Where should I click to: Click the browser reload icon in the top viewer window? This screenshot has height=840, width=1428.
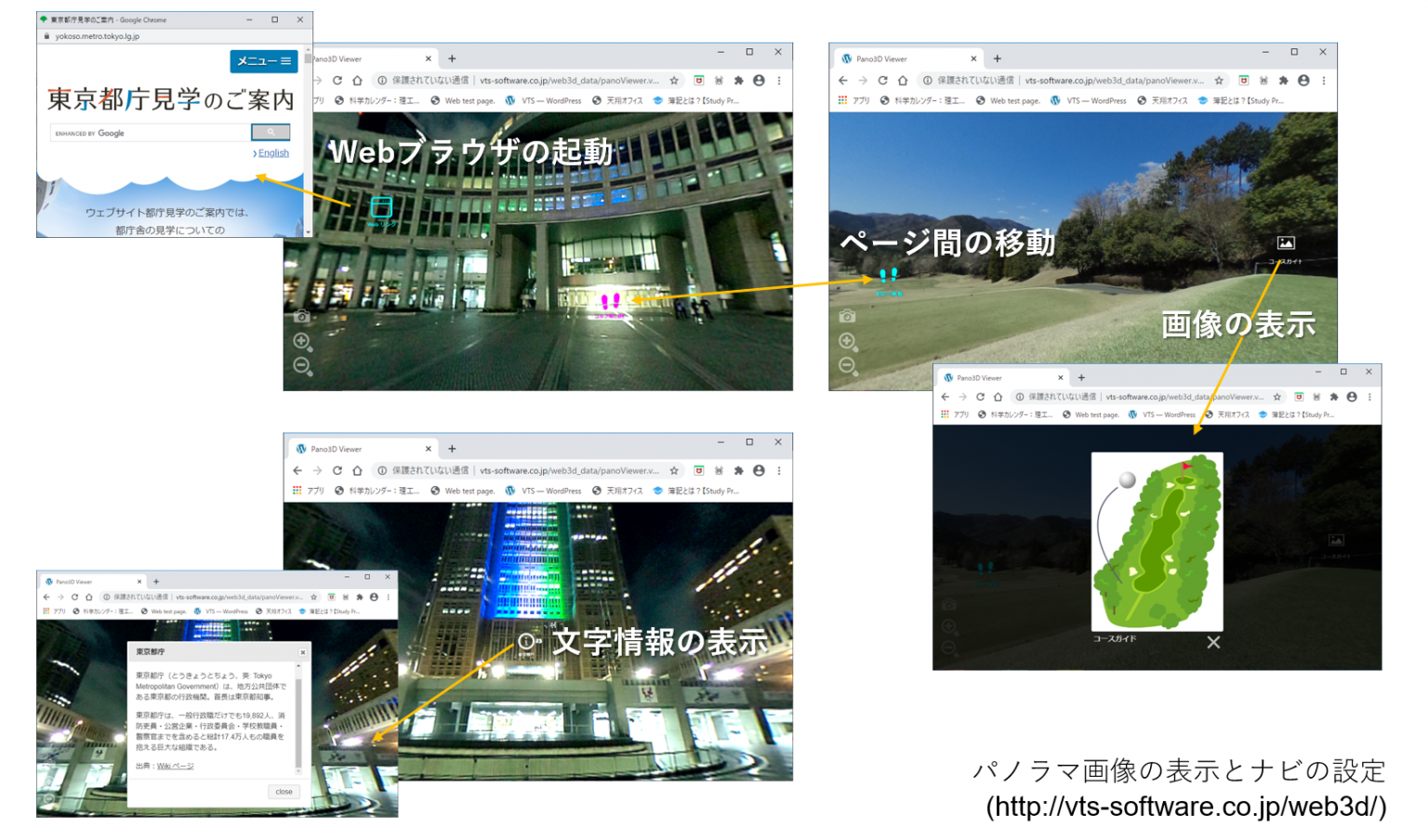tap(336, 81)
